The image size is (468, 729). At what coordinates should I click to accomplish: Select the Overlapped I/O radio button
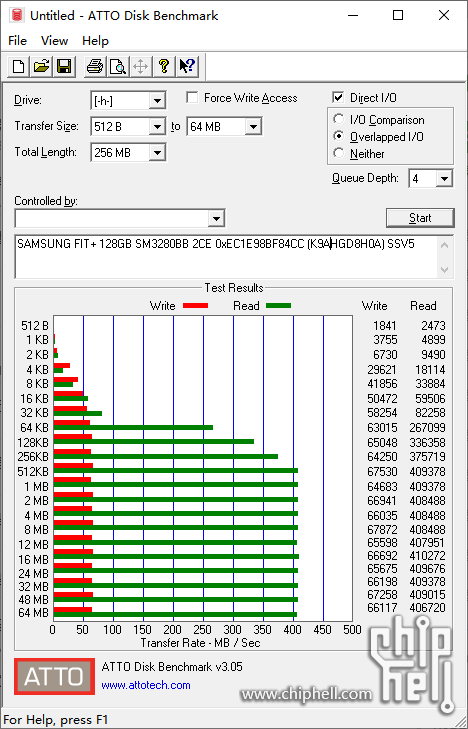[x=339, y=136]
